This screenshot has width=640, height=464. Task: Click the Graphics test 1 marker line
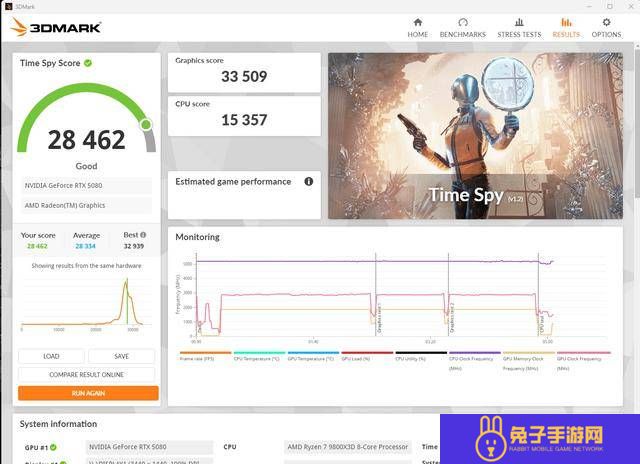[376, 294]
